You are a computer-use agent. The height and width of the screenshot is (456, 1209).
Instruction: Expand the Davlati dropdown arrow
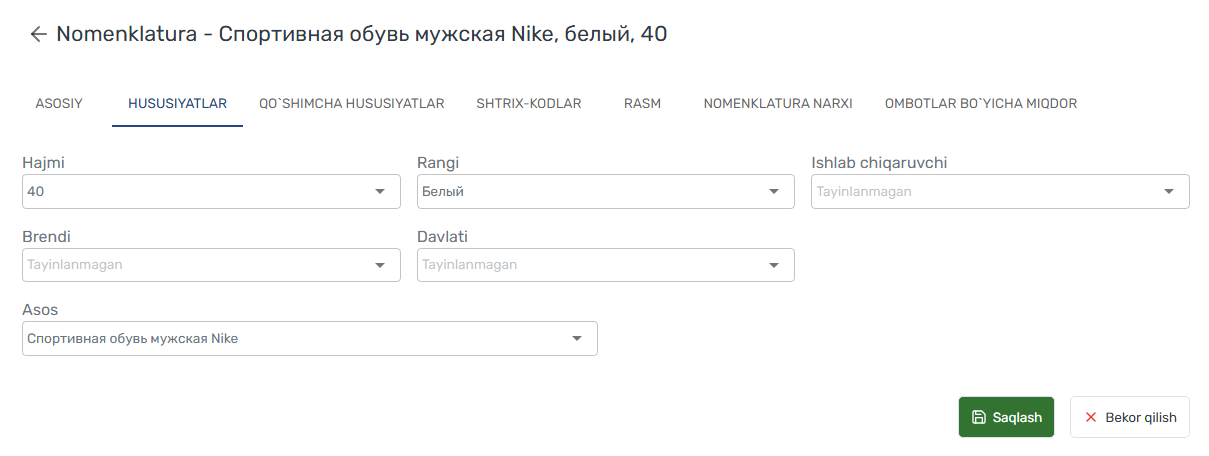[774, 265]
